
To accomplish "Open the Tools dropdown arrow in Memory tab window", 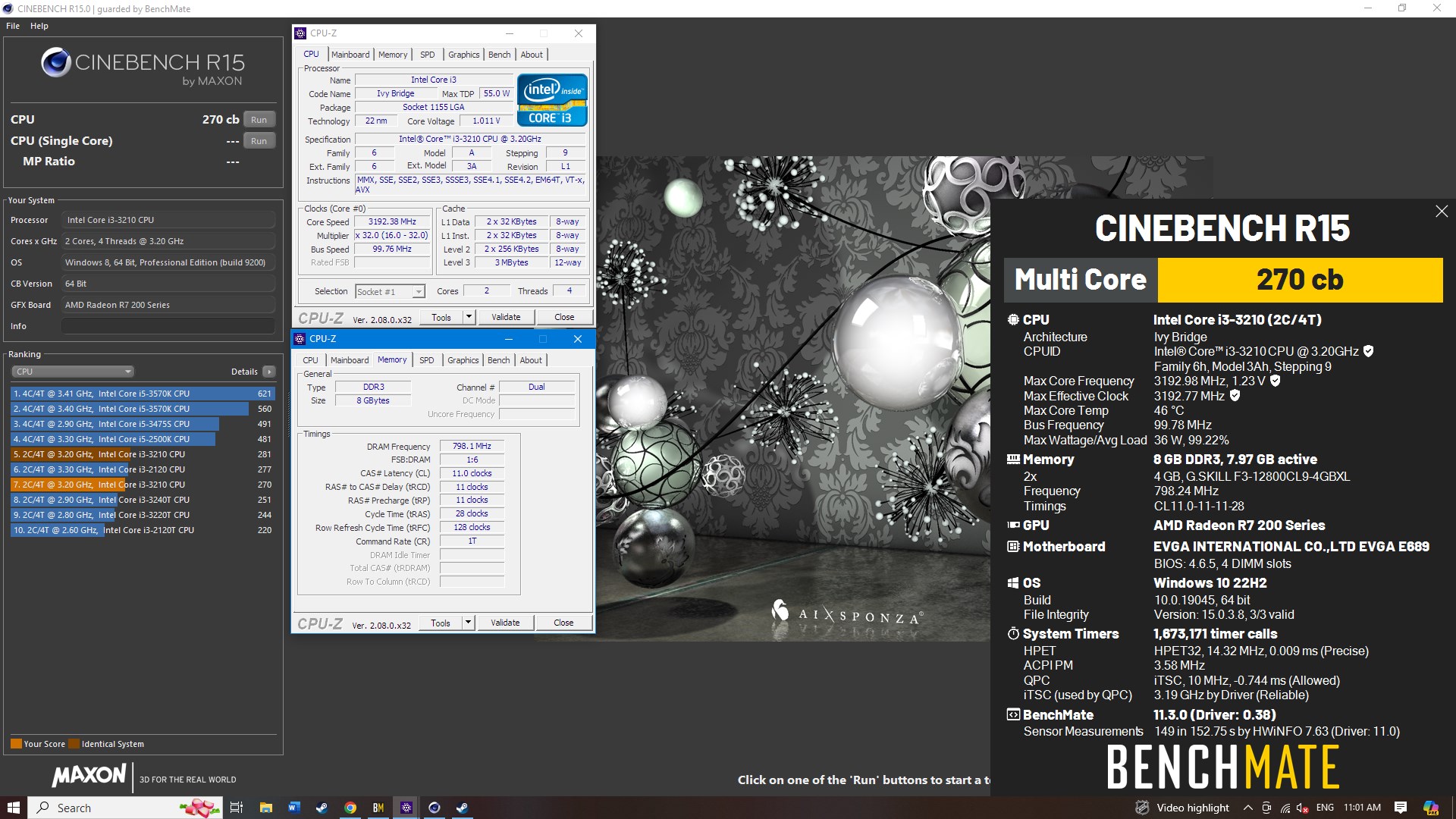I will (x=468, y=623).
